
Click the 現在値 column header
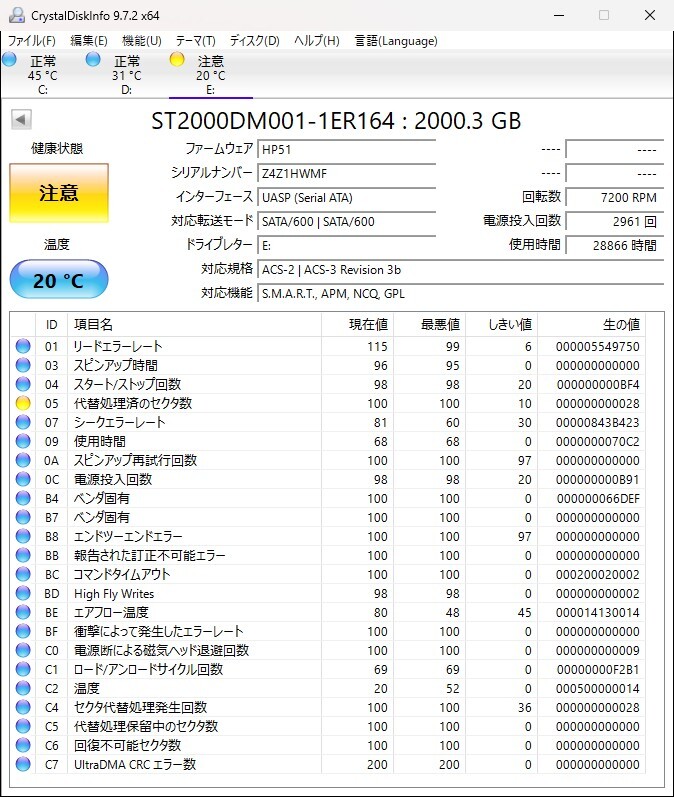pyautogui.click(x=357, y=324)
